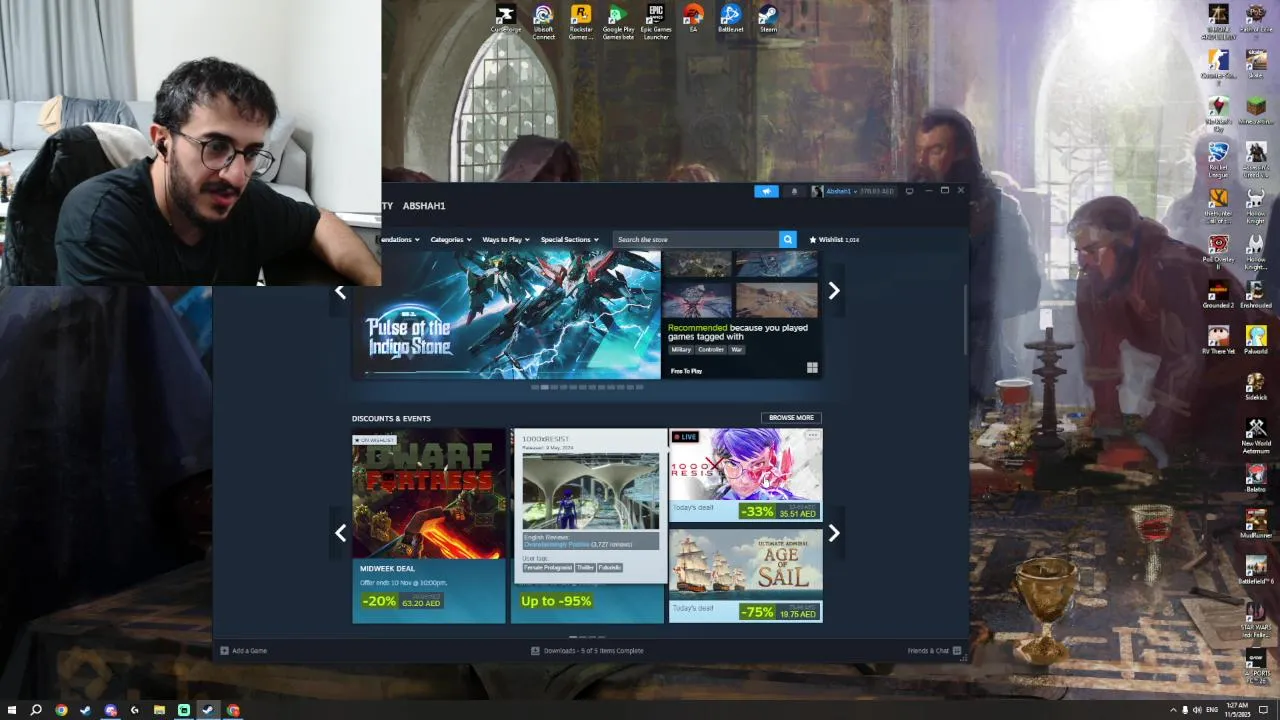Open File Explorer from the taskbar
This screenshot has width=1280, height=720.
tap(159, 710)
